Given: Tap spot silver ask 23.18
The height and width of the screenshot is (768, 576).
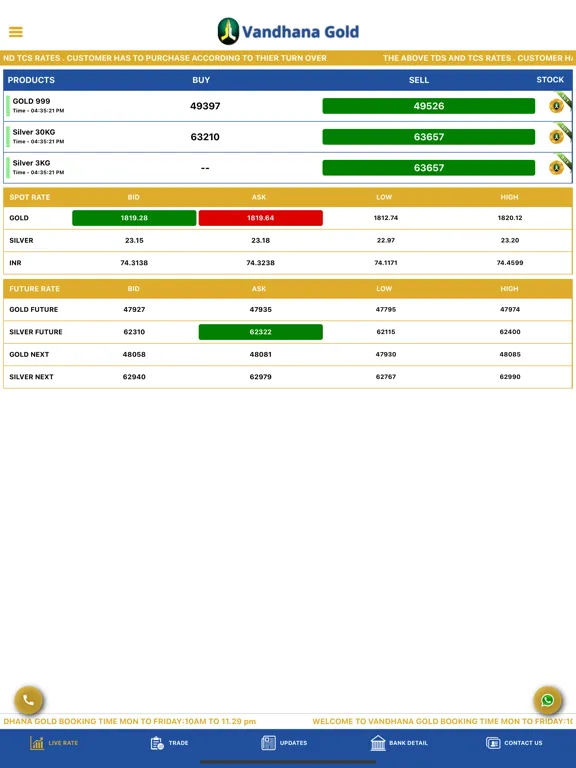Looking at the screenshot, I should pos(261,240).
